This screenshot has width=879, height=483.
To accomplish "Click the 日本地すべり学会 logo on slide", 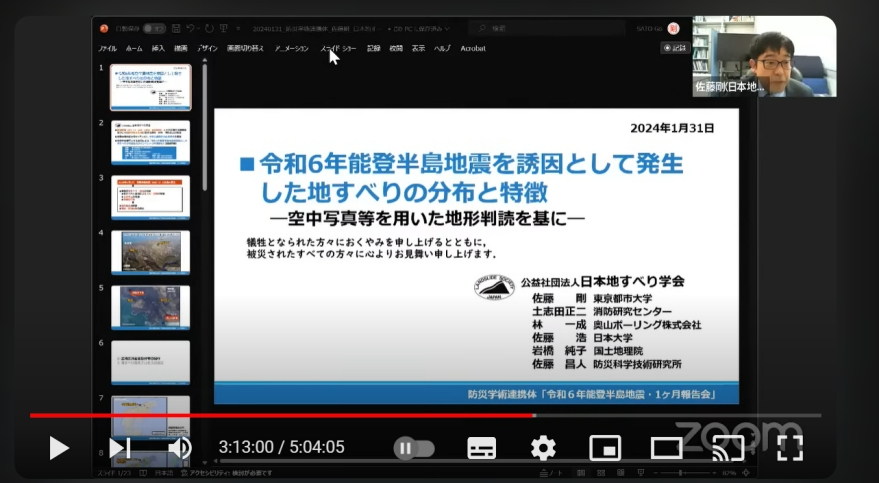I will 494,286.
